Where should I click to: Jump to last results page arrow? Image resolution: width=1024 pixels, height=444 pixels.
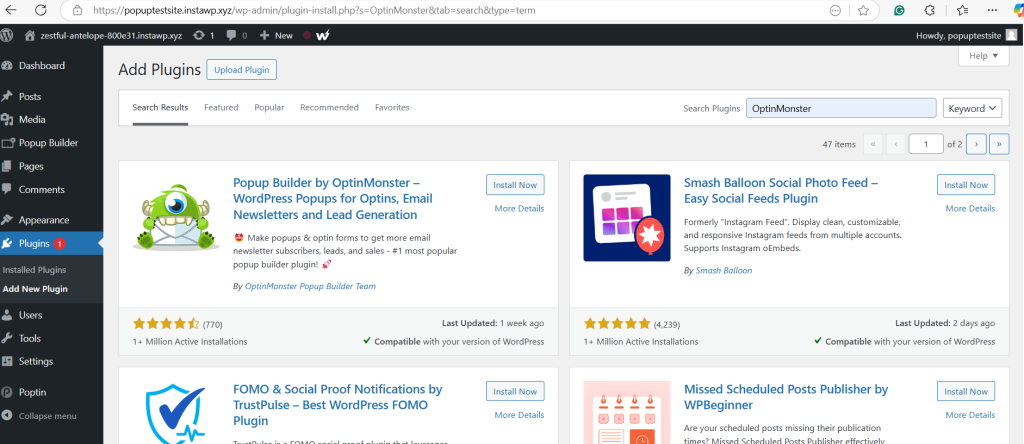(x=999, y=144)
